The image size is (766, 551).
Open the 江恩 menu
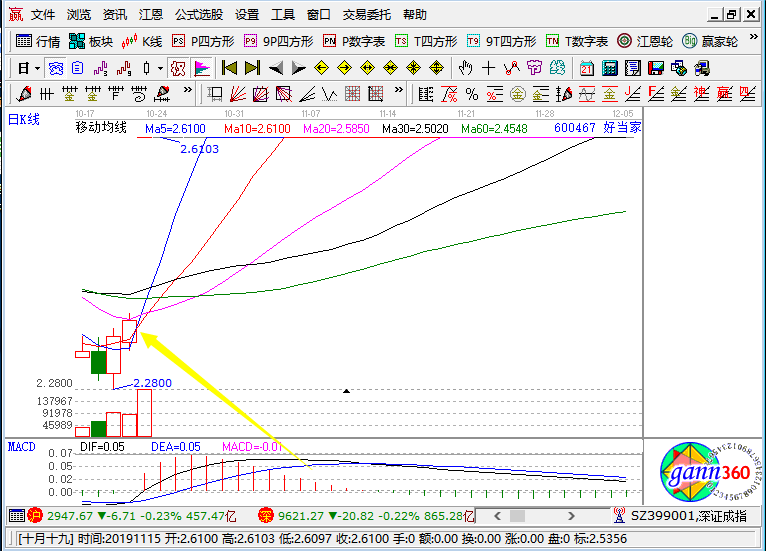(150, 15)
